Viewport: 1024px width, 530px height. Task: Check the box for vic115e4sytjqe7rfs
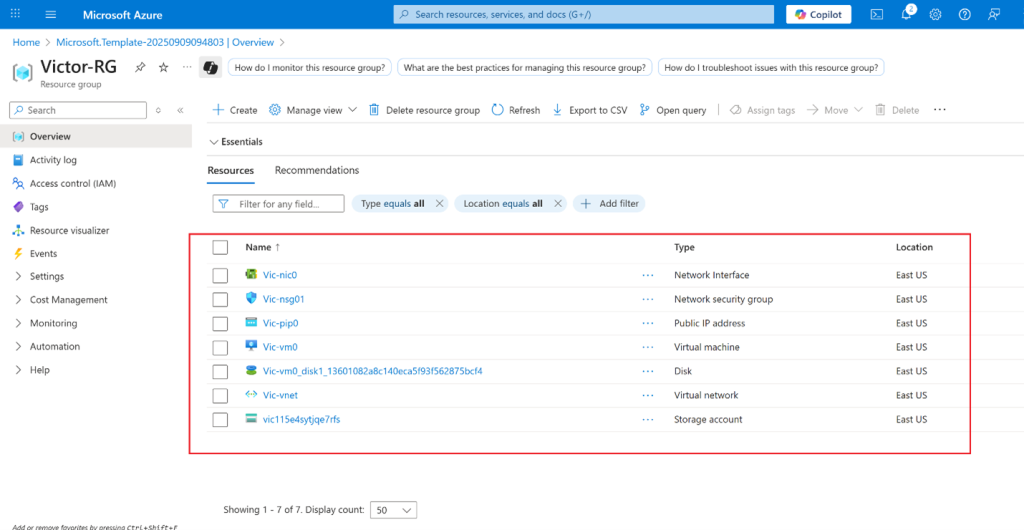[220, 420]
